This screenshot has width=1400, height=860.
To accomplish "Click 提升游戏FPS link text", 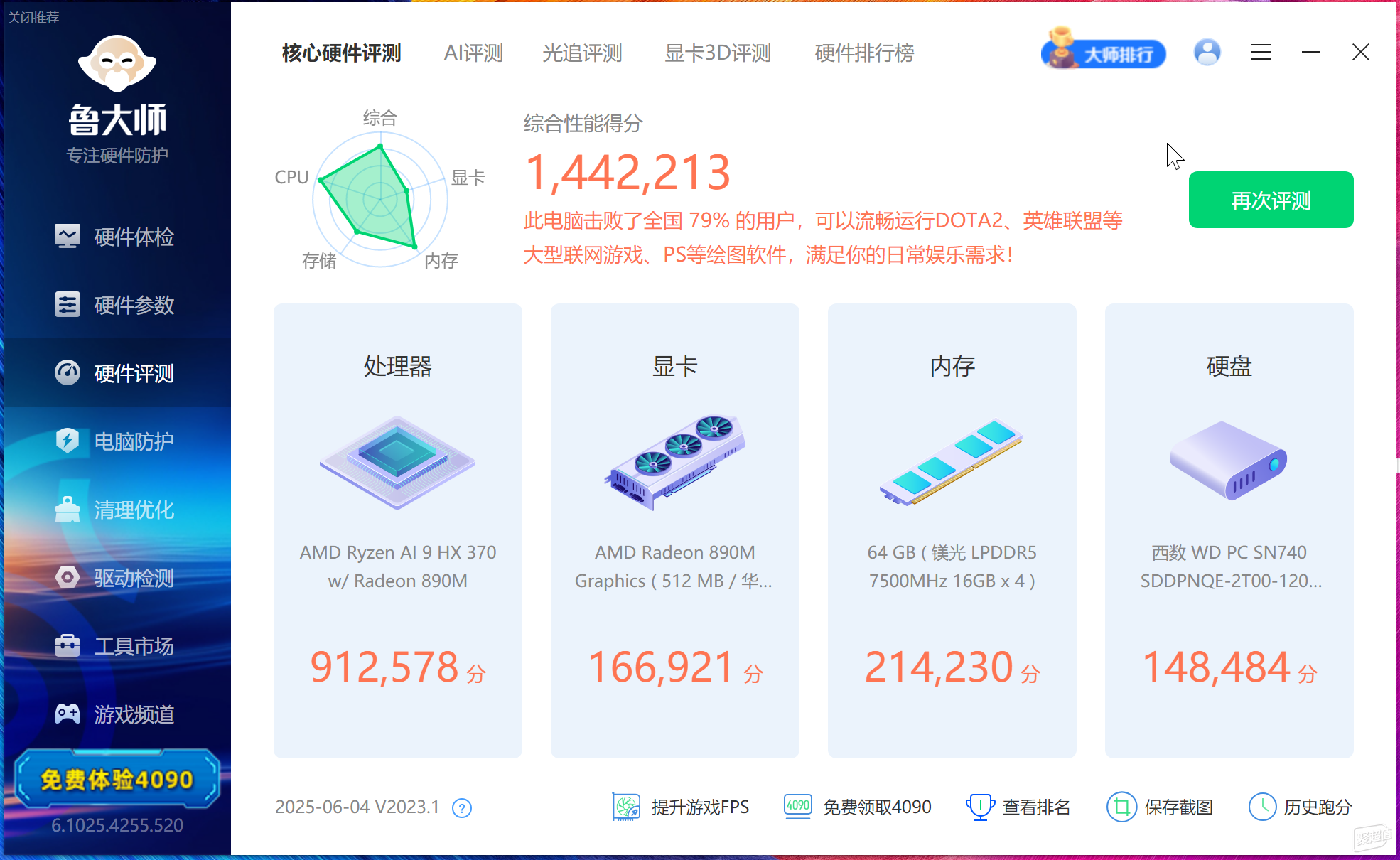I will pos(700,807).
